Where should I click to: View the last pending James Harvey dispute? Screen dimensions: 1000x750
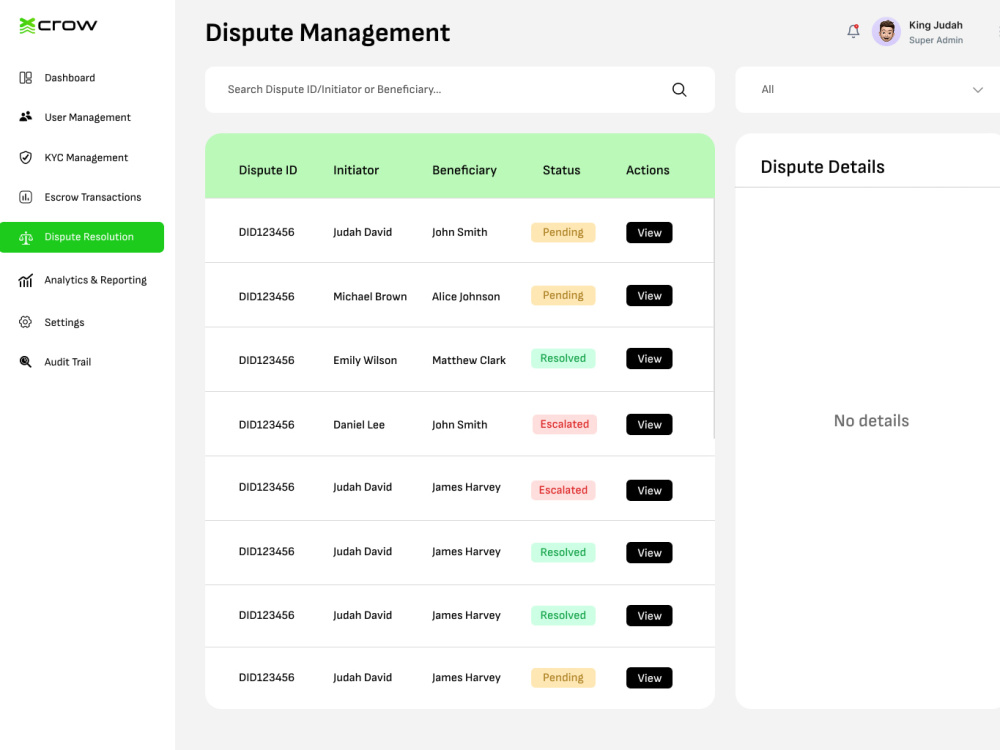(x=649, y=678)
